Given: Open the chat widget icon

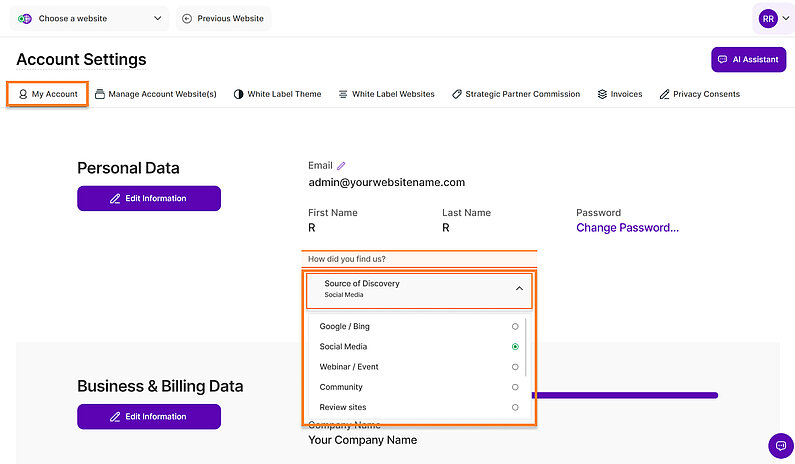Looking at the screenshot, I should point(779,445).
